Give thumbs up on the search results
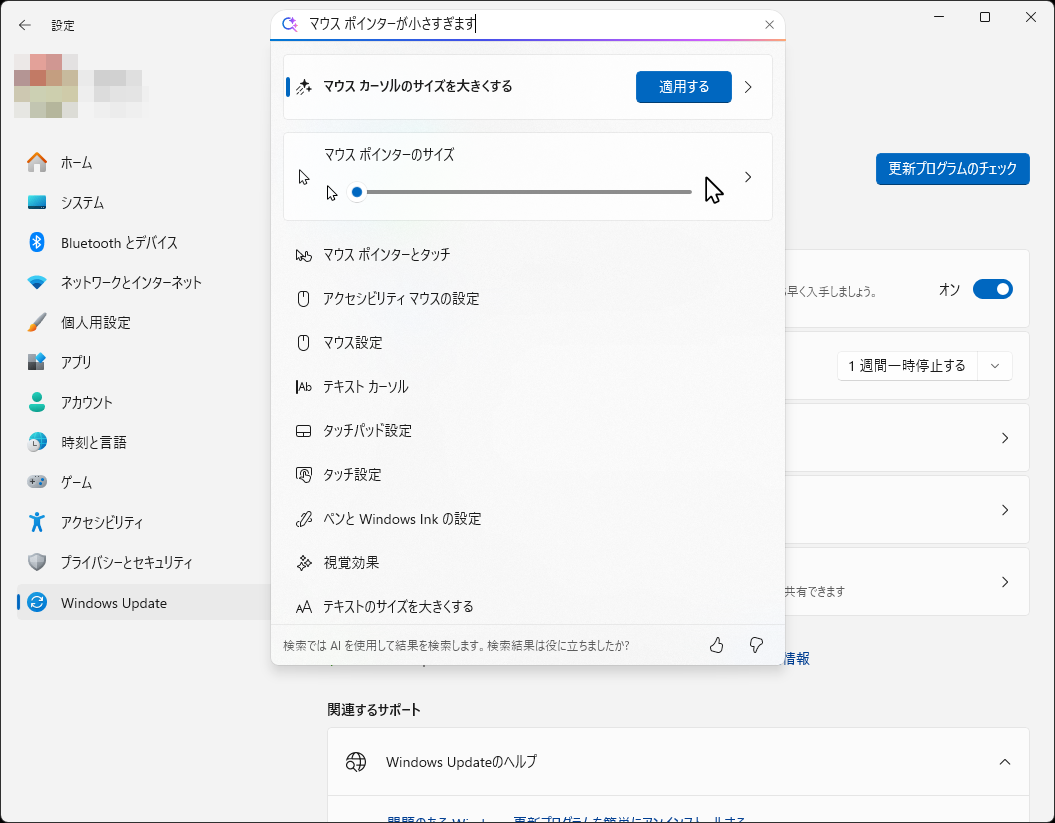 point(716,645)
